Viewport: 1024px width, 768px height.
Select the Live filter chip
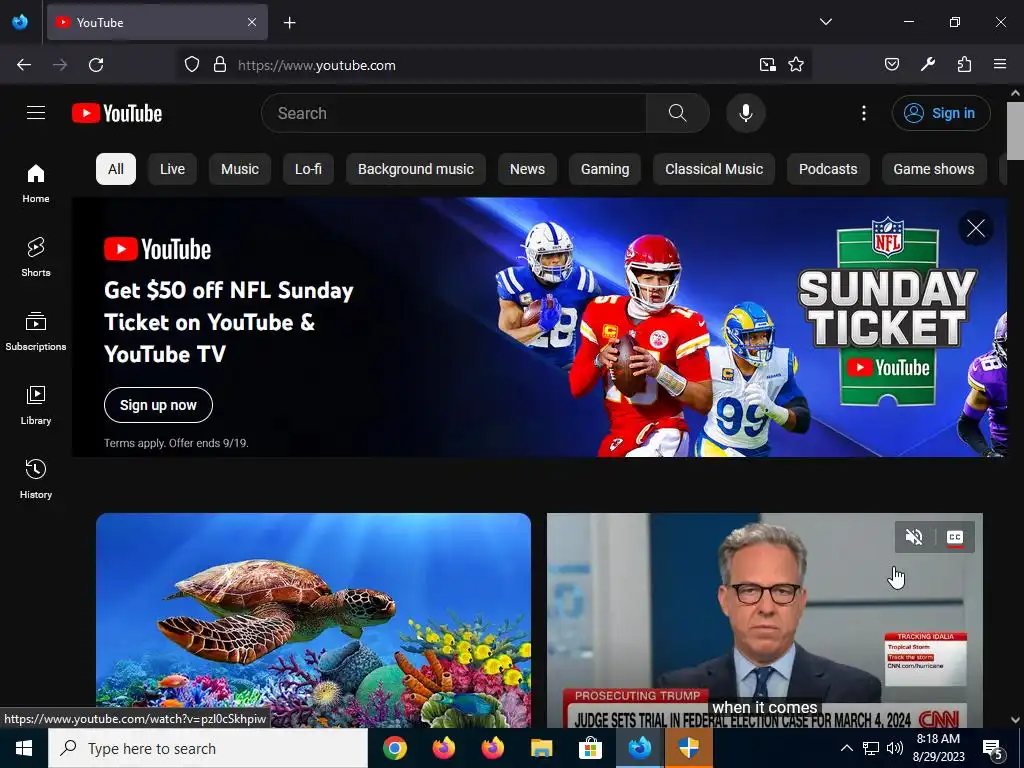tap(172, 169)
